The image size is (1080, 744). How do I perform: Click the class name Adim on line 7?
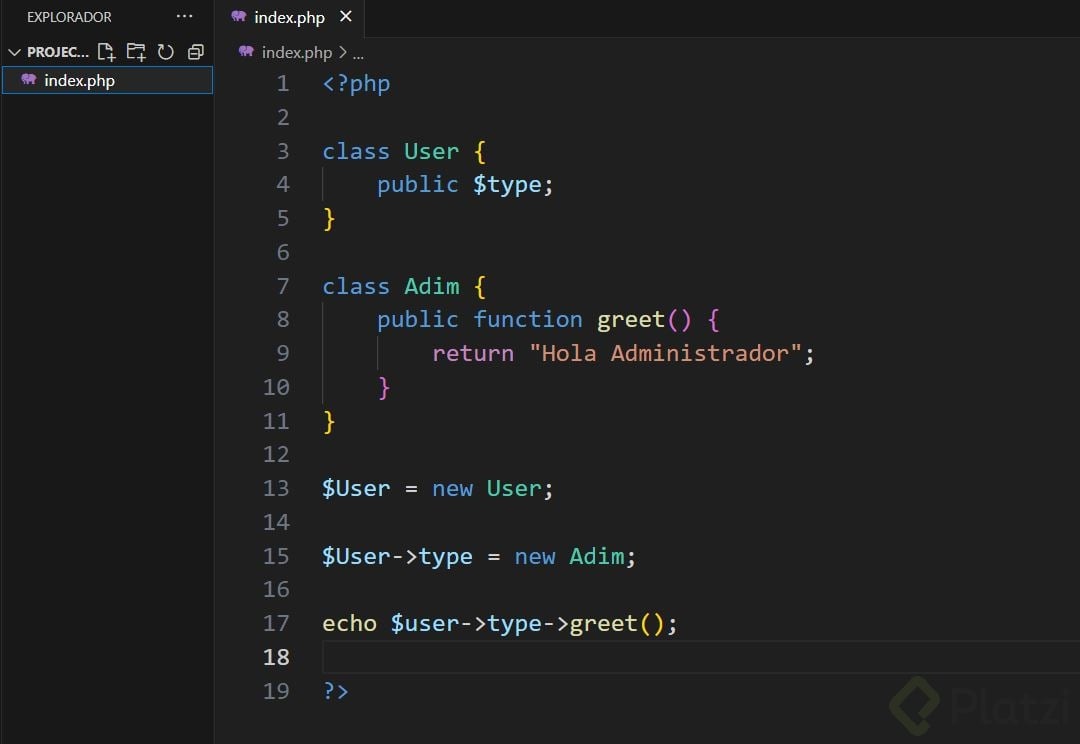pyautogui.click(x=431, y=286)
